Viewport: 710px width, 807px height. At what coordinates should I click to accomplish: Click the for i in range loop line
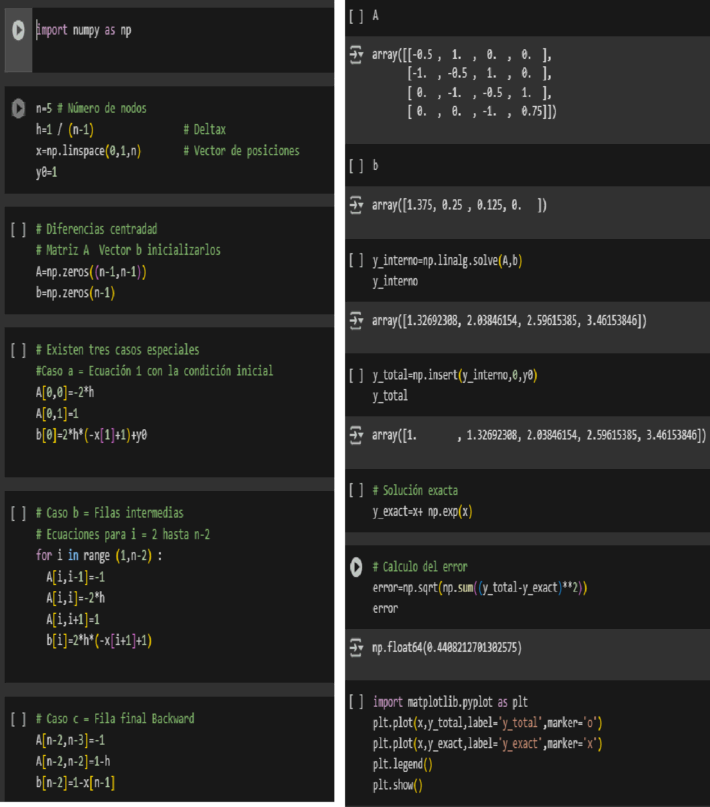99,556
